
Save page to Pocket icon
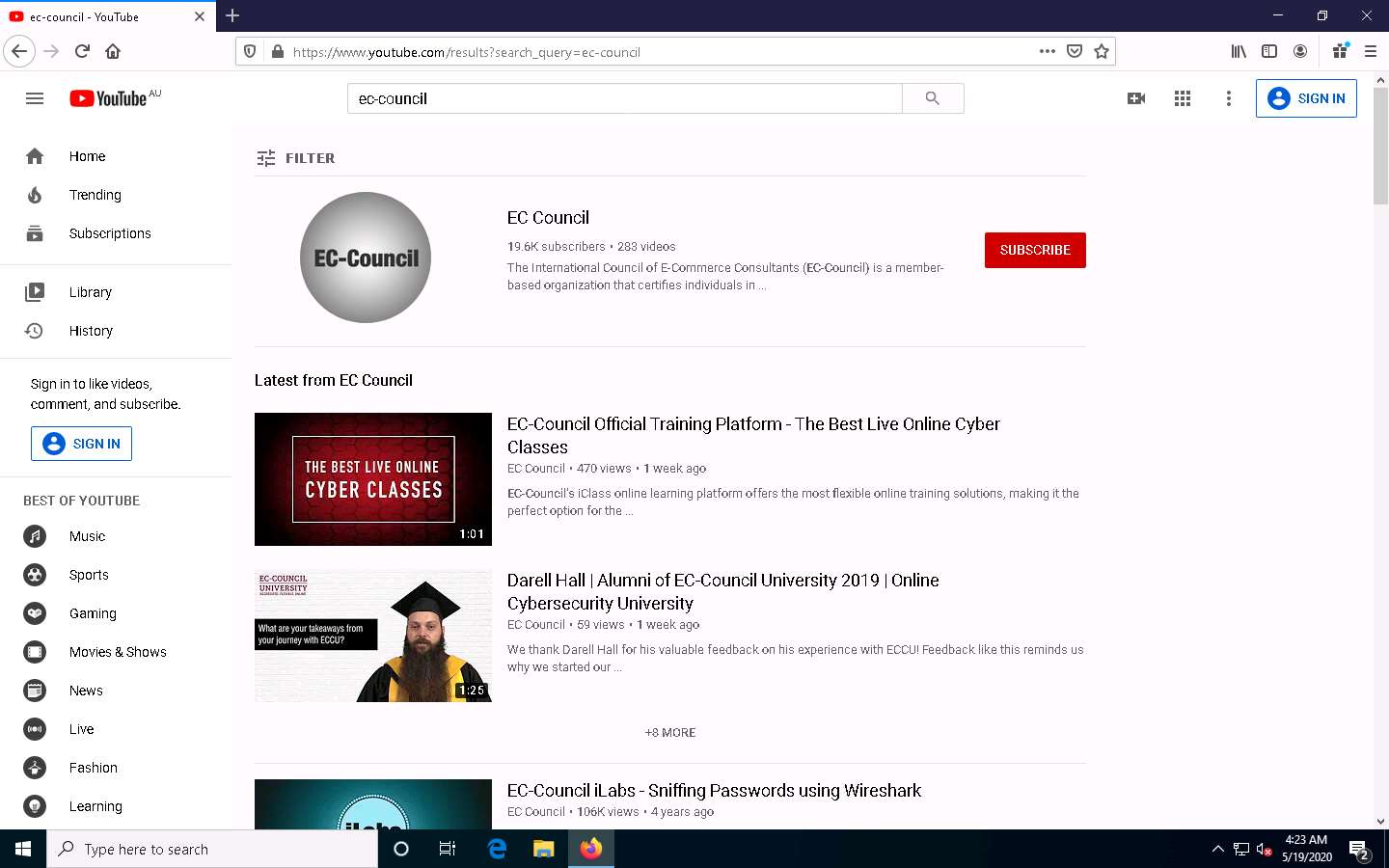(x=1075, y=51)
